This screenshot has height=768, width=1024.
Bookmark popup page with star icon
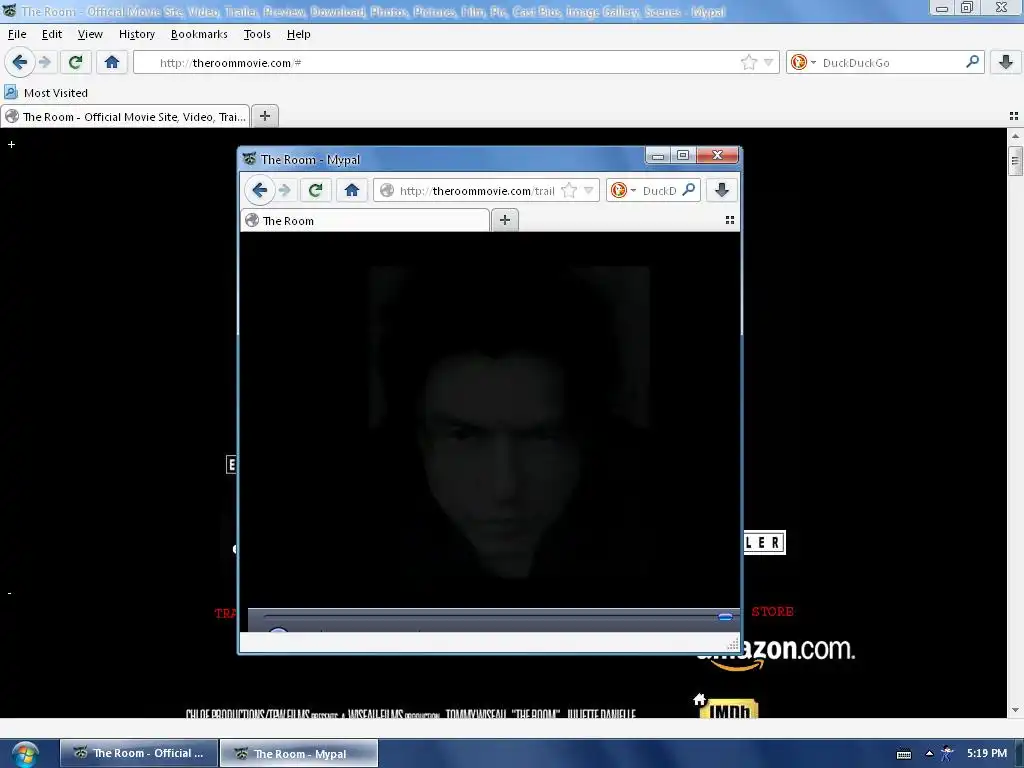coord(569,190)
